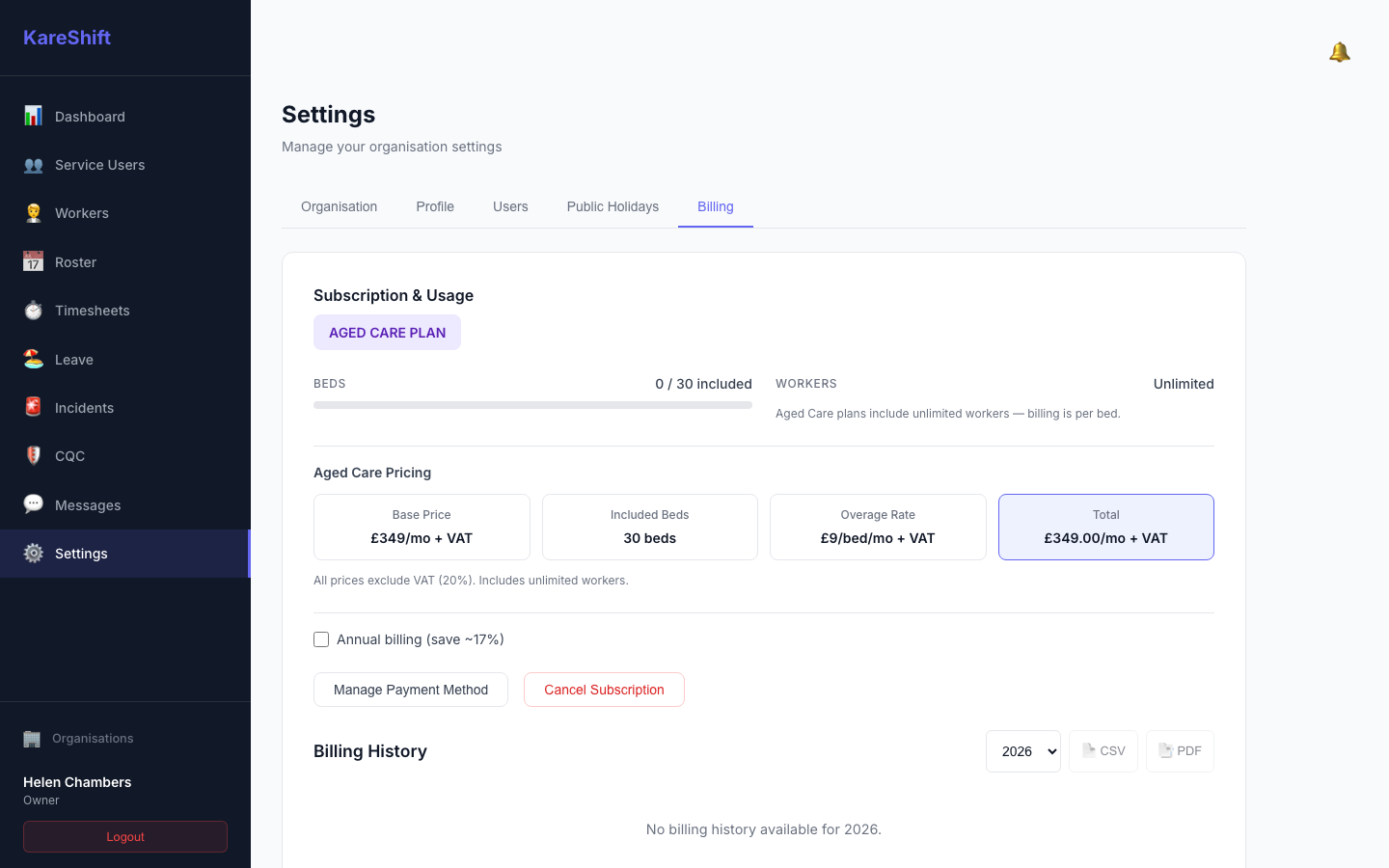The width and height of the screenshot is (1389, 868).
Task: Click the PDF document icon
Action: tap(1165, 750)
